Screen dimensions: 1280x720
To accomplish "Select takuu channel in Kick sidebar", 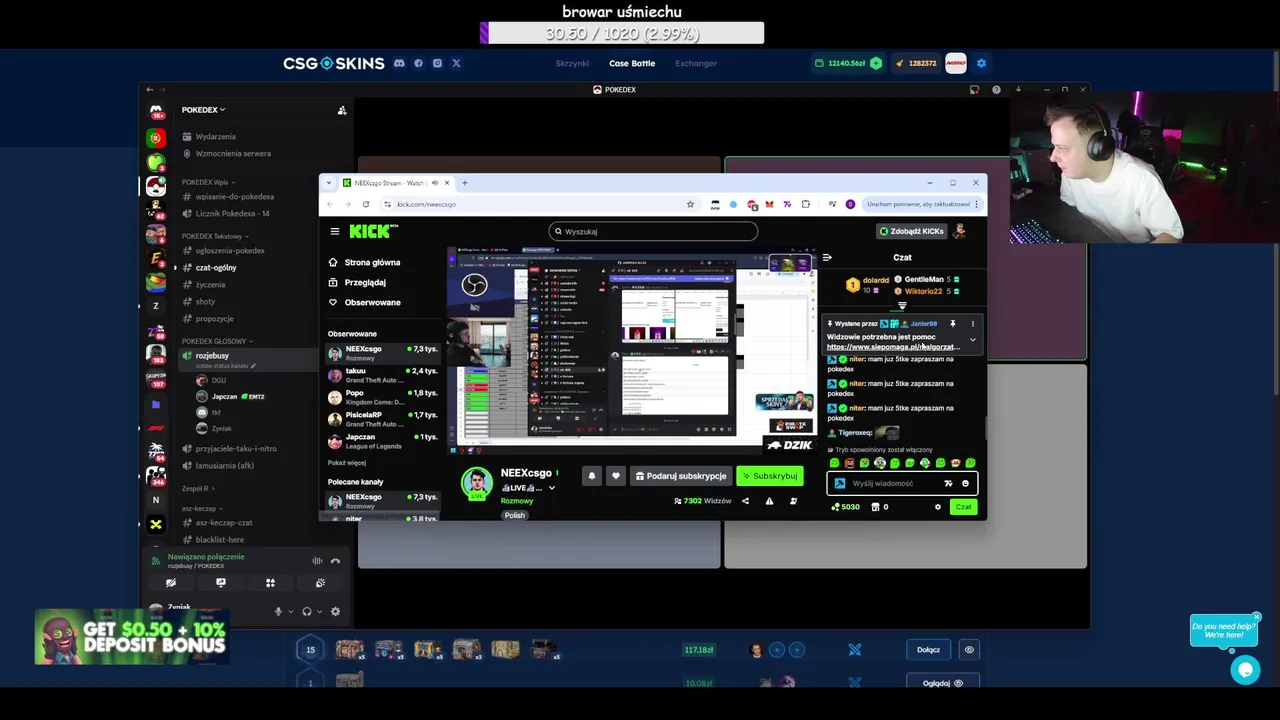I will point(382,375).
